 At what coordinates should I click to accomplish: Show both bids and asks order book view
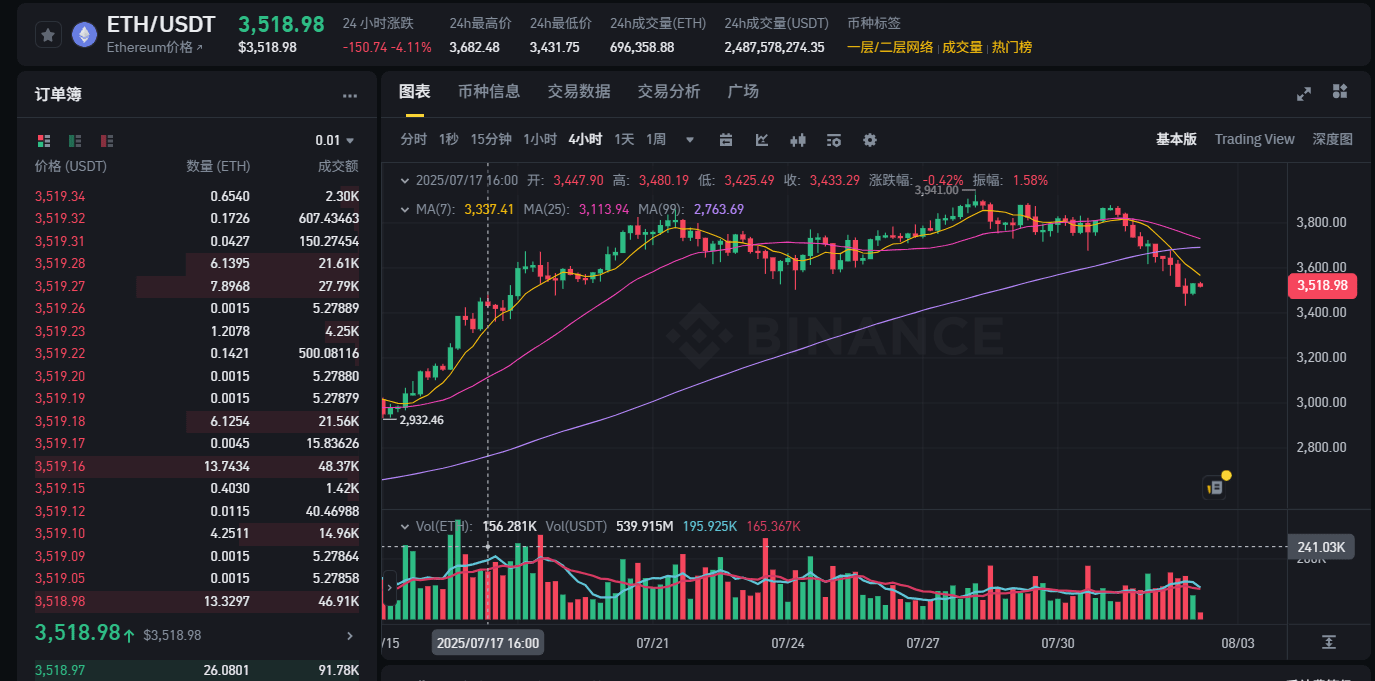pyautogui.click(x=43, y=141)
